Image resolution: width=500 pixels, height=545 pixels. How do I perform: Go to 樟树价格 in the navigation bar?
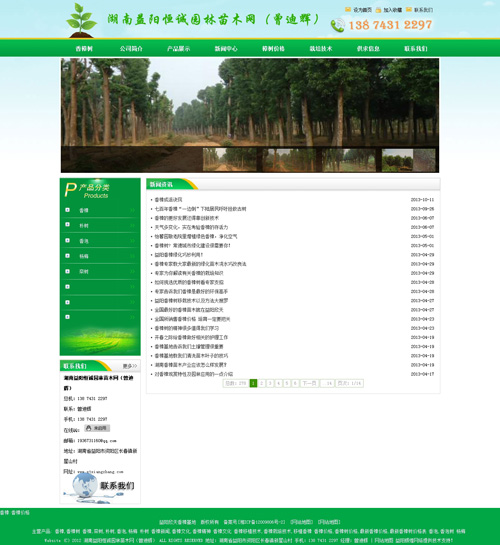[273, 49]
